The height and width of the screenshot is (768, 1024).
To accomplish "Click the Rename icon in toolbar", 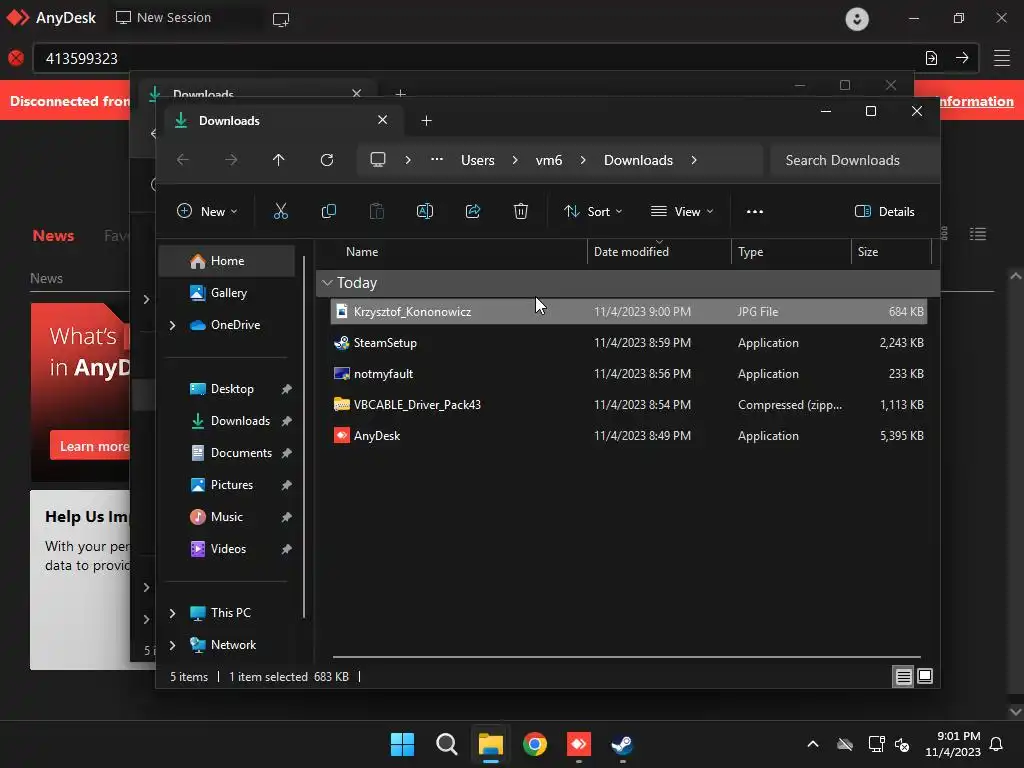I will [424, 212].
